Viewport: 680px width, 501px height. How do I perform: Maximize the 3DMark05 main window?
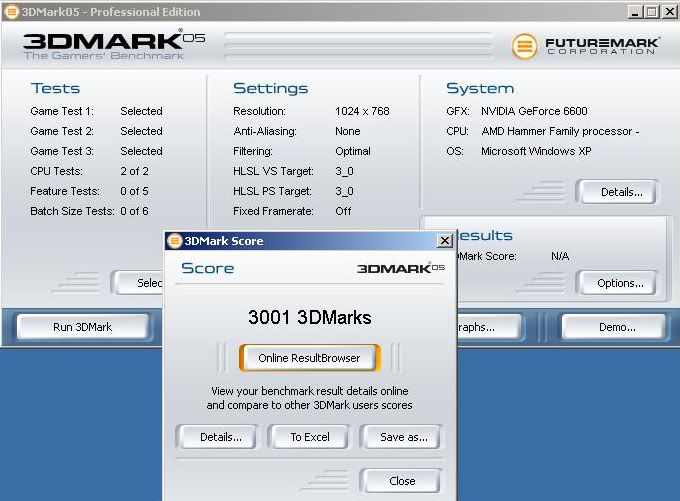(652, 12)
